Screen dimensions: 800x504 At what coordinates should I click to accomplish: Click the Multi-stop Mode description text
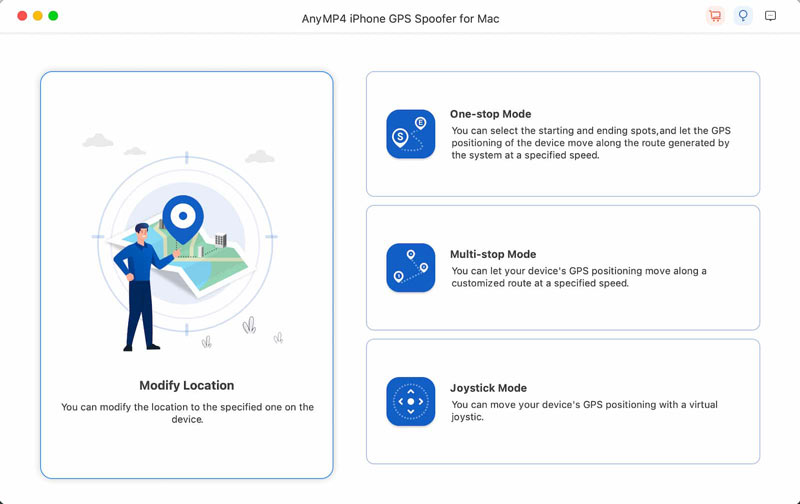point(579,277)
